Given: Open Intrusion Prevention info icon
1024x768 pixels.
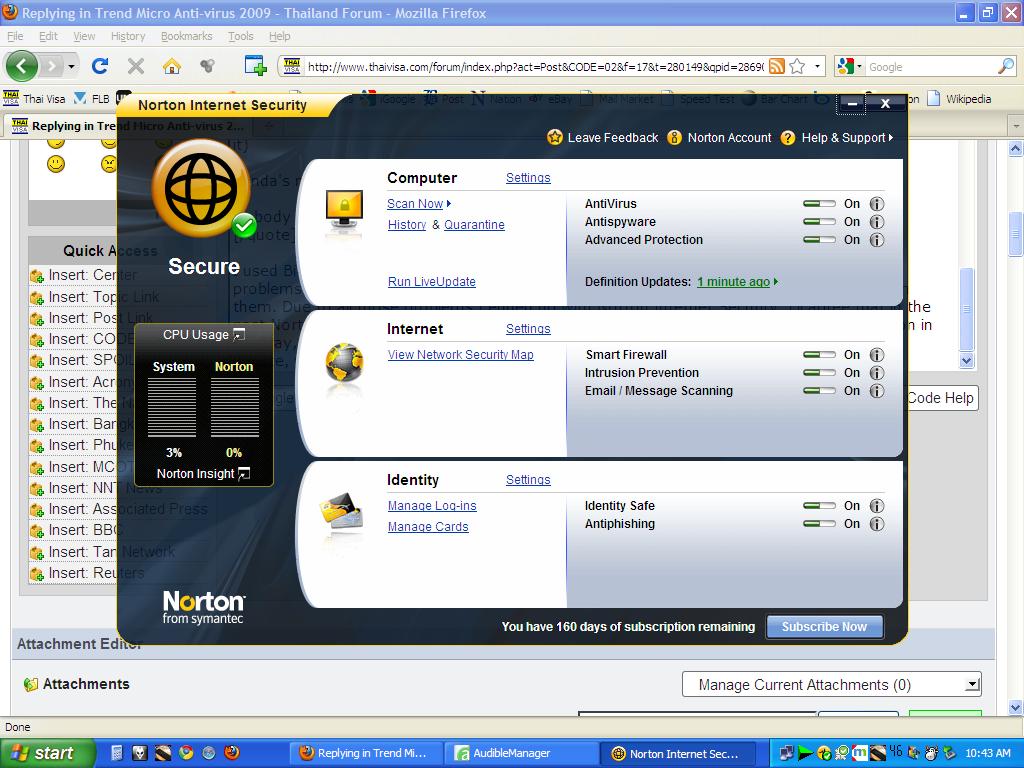Looking at the screenshot, I should 876,373.
